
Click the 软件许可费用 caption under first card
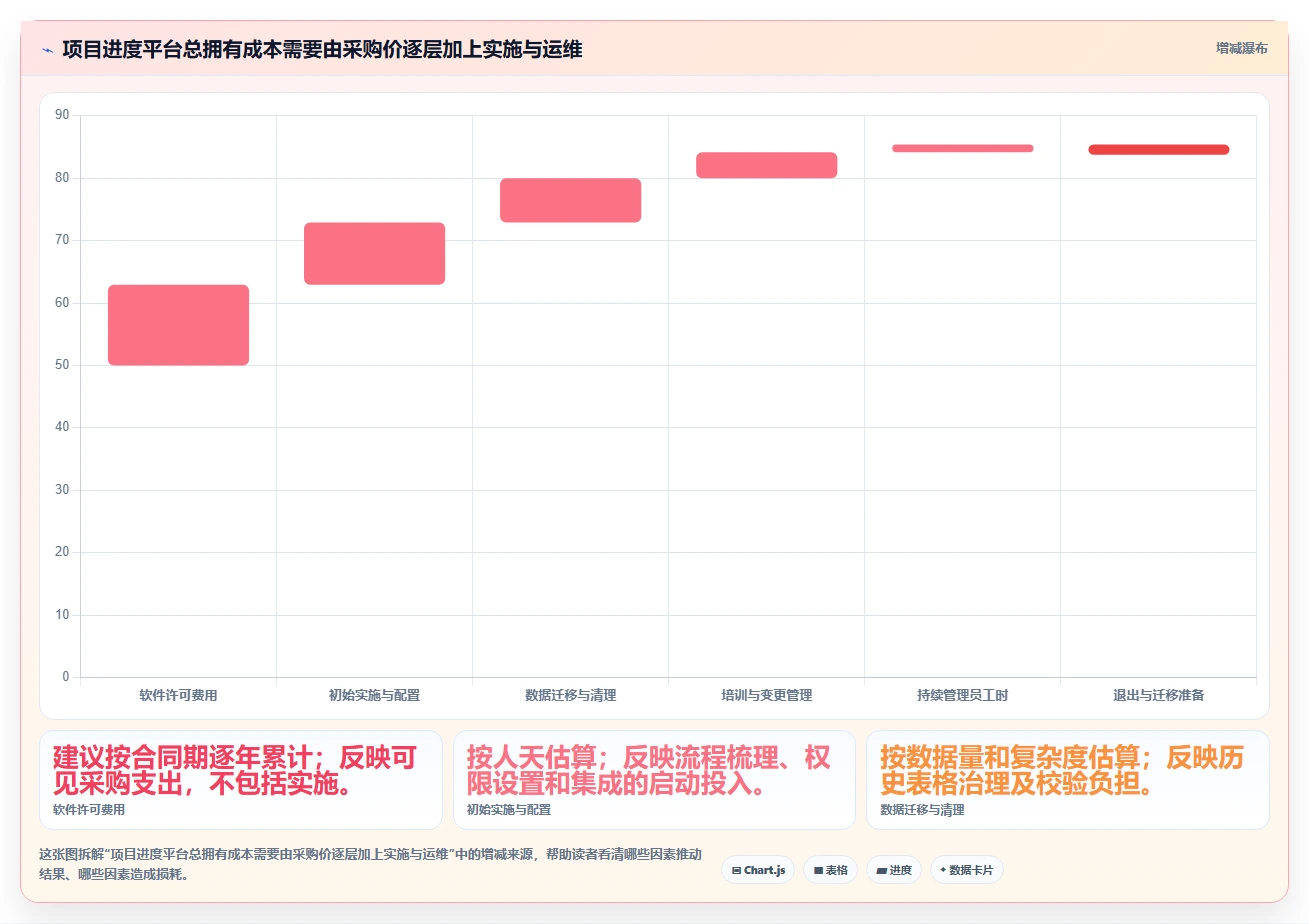(89, 810)
